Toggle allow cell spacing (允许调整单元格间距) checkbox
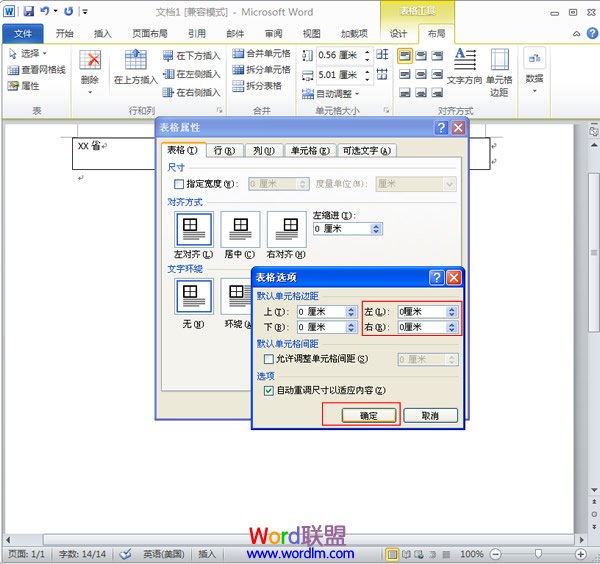This screenshot has width=600, height=564. tap(269, 359)
